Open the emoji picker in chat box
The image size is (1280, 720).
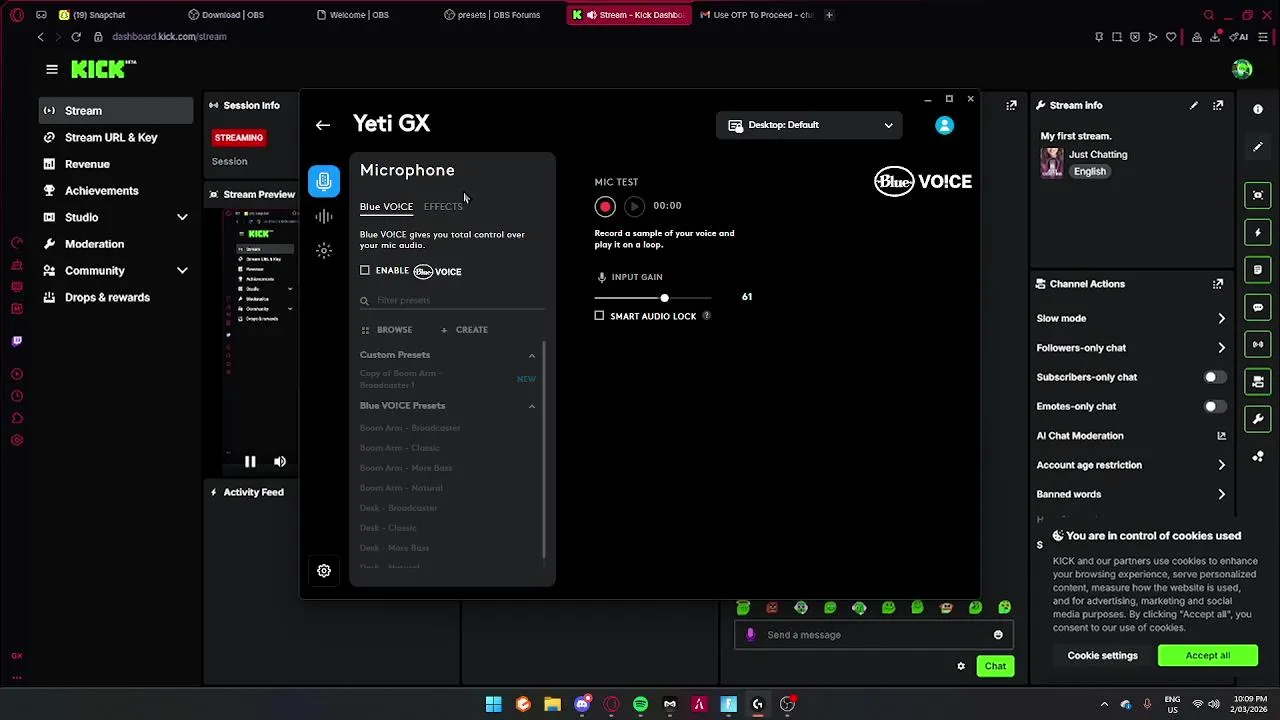tap(998, 635)
